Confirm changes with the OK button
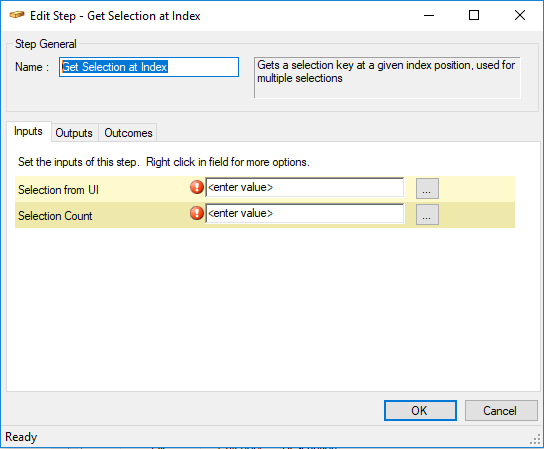 point(420,410)
